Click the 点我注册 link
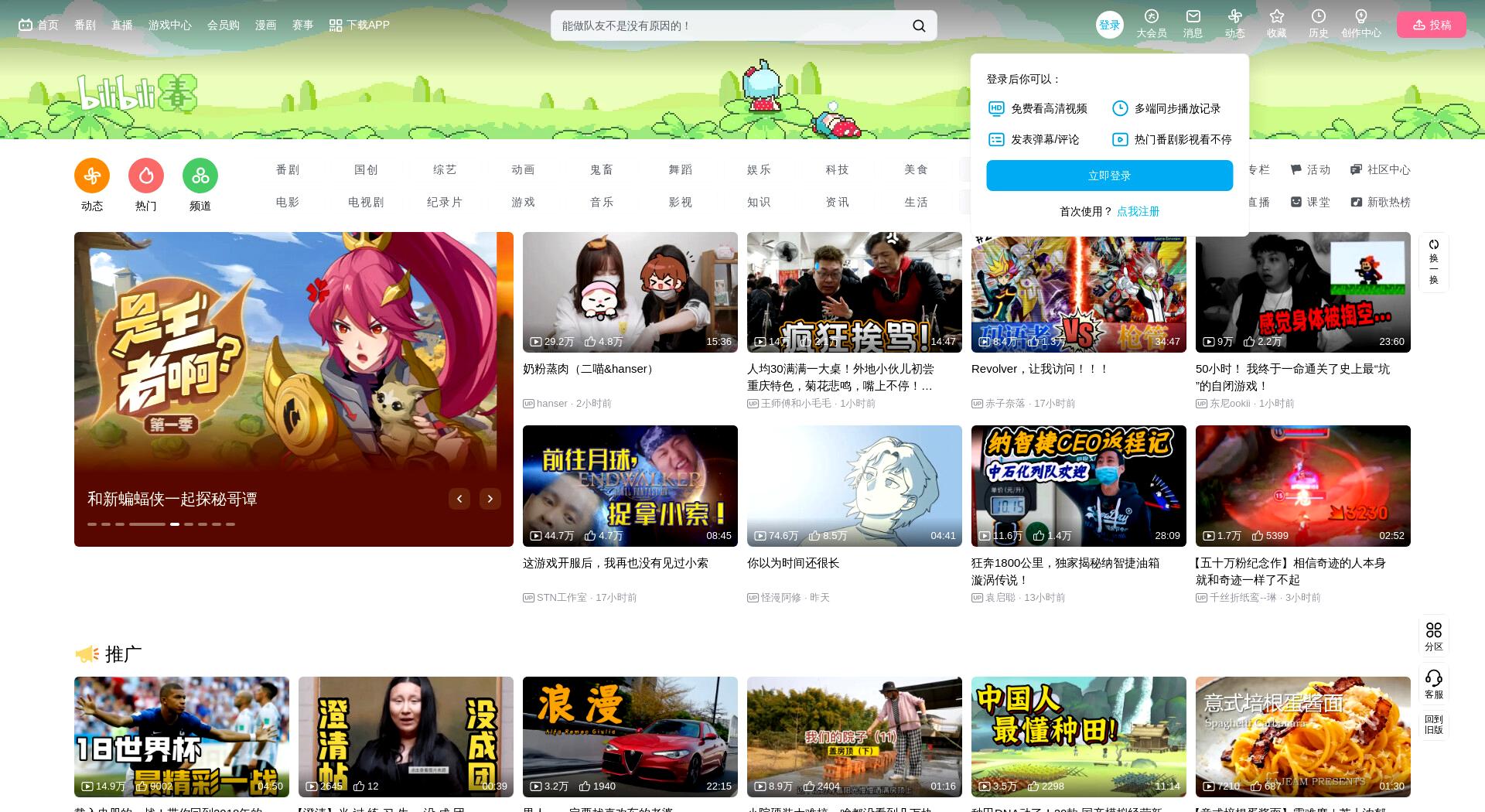The width and height of the screenshot is (1485, 812). pyautogui.click(x=1138, y=211)
